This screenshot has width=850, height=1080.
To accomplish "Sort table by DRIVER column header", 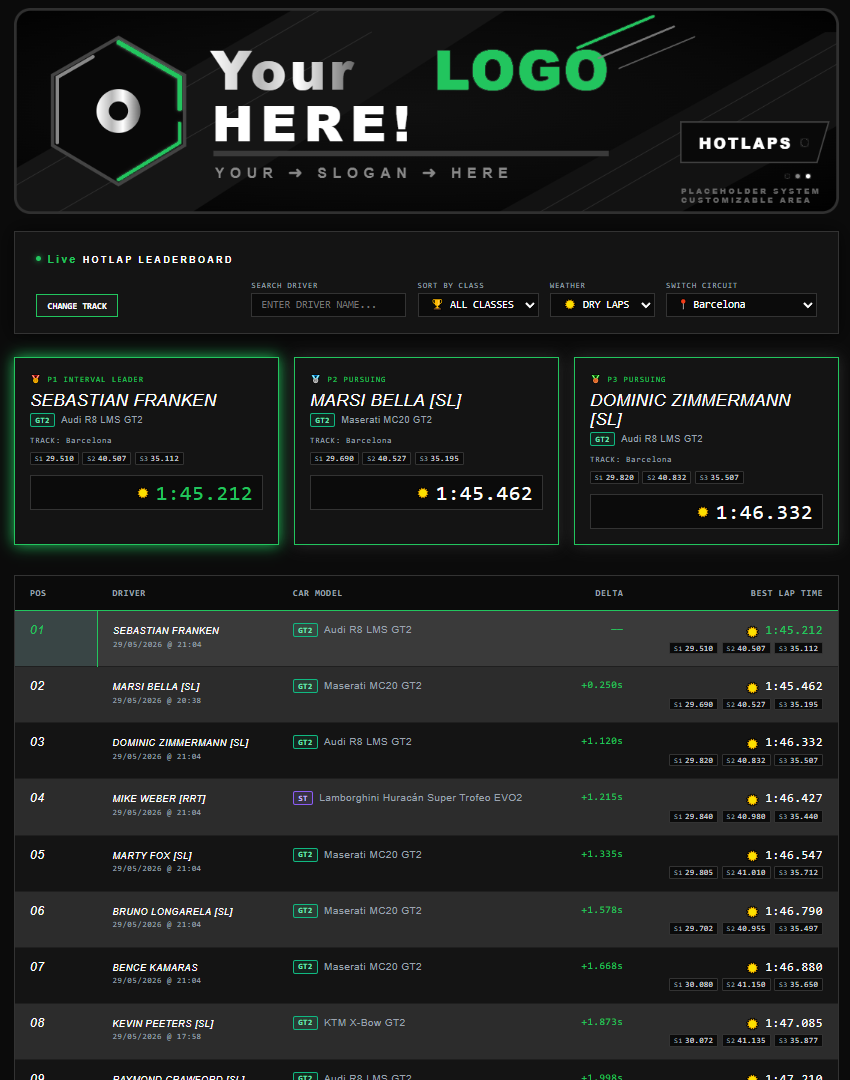I will click(x=129, y=593).
